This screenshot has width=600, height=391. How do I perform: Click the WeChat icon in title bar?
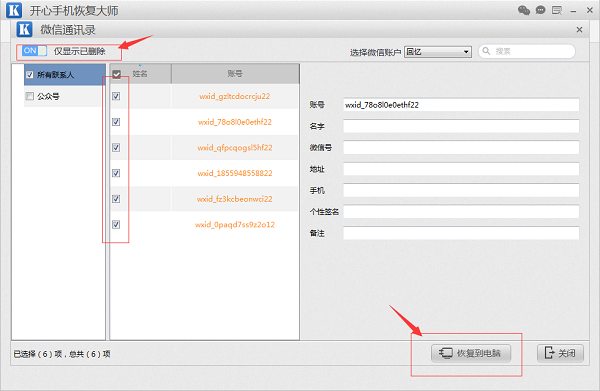[524, 10]
